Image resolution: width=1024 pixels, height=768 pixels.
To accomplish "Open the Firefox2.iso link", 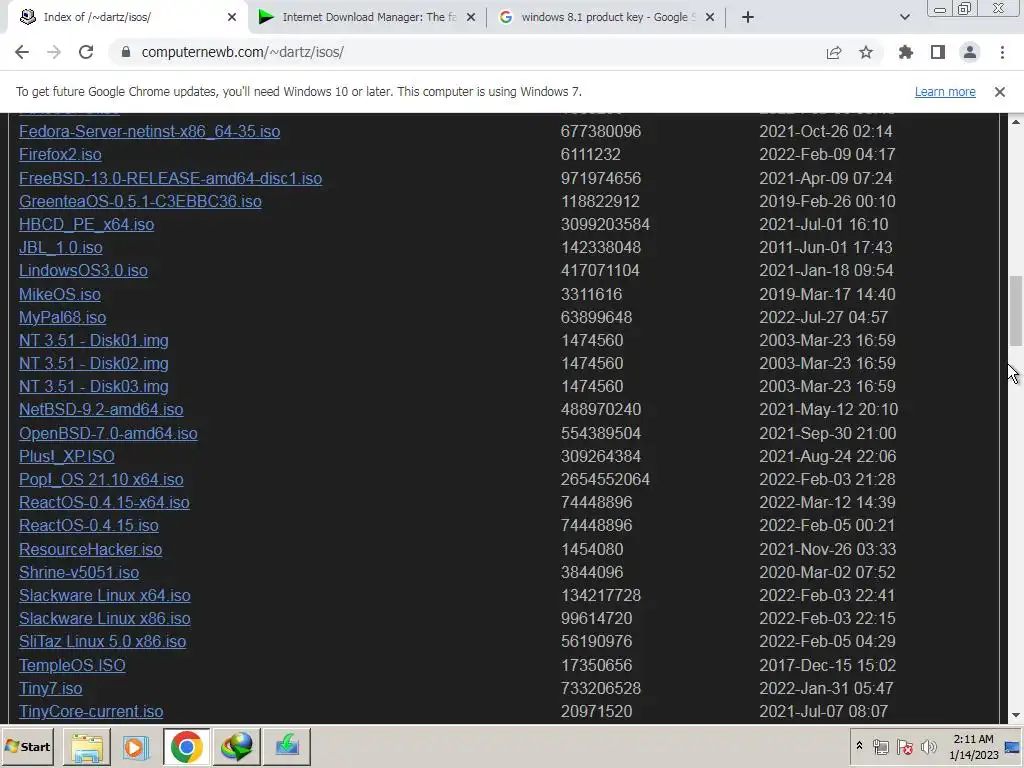I will tap(60, 154).
